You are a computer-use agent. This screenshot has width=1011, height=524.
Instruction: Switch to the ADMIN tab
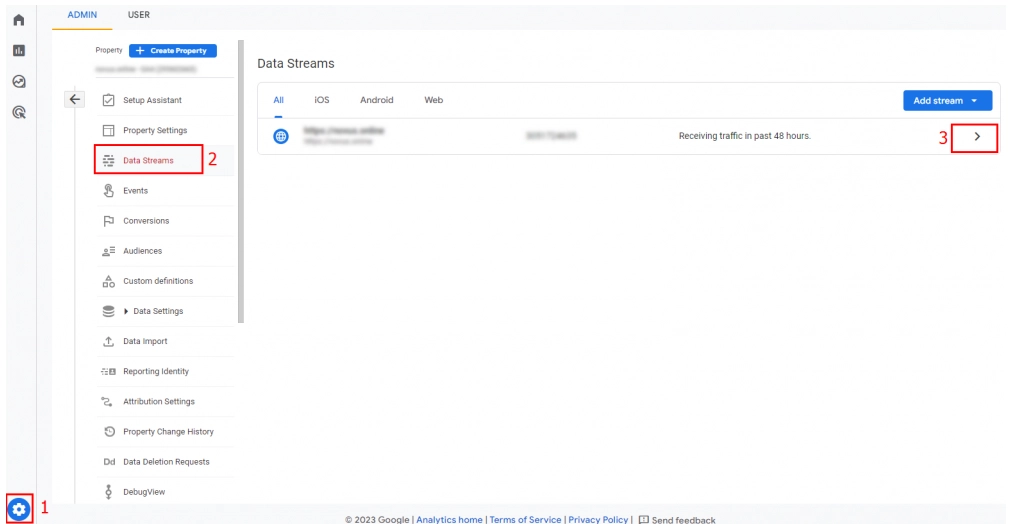82,15
